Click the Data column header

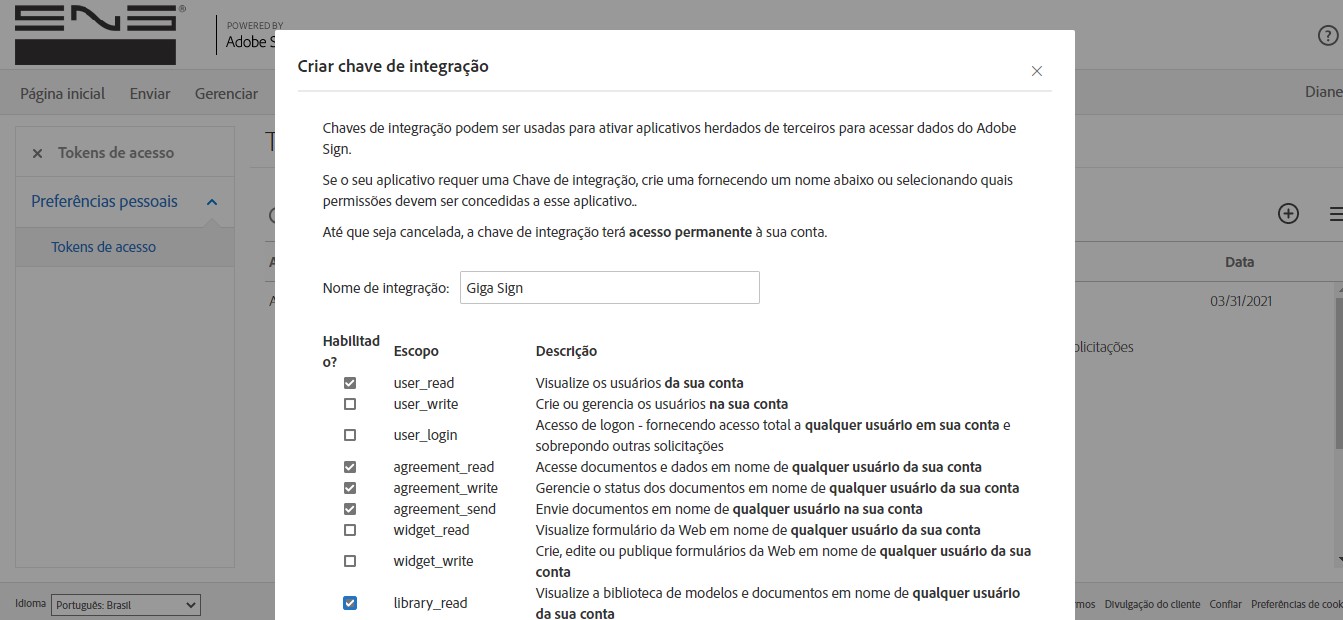[x=1240, y=262]
